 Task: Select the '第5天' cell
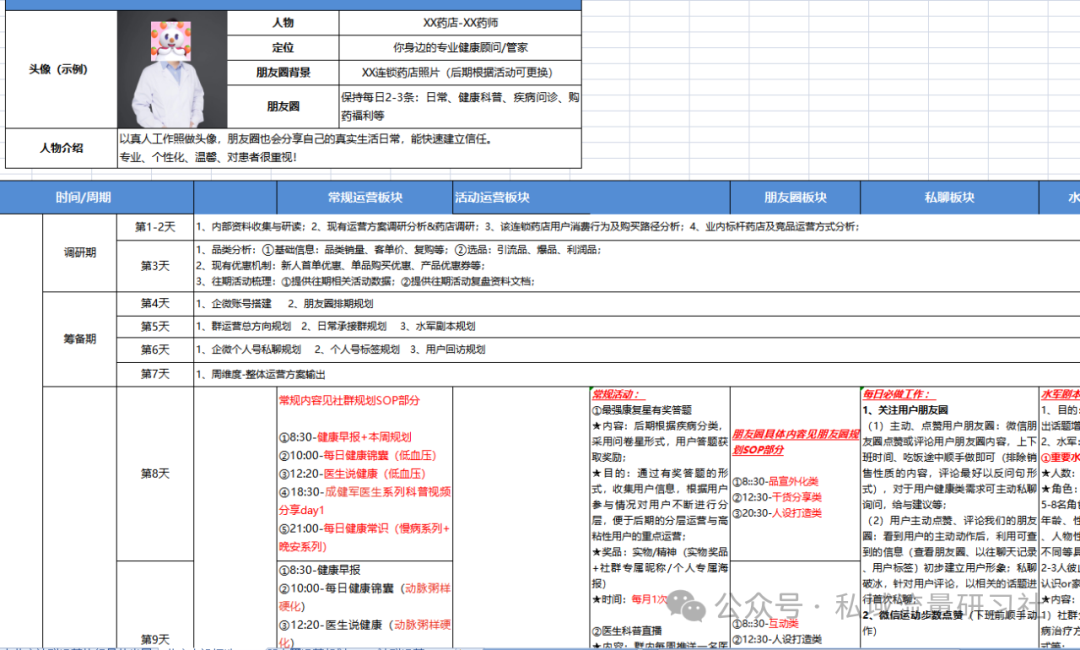click(x=155, y=326)
